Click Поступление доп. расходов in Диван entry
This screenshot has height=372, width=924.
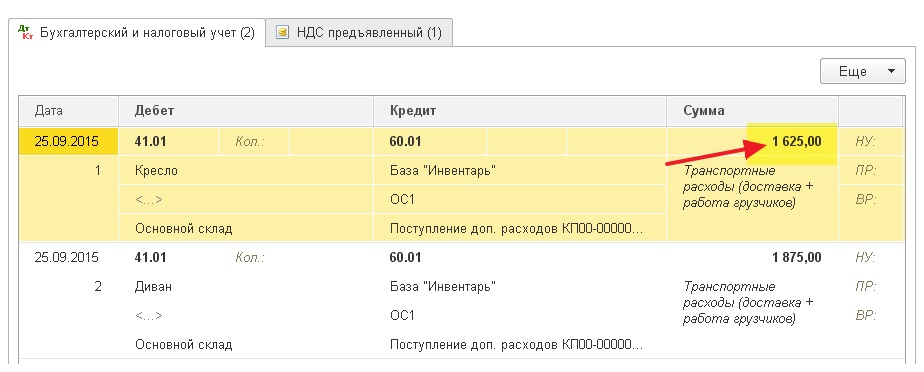pos(516,345)
